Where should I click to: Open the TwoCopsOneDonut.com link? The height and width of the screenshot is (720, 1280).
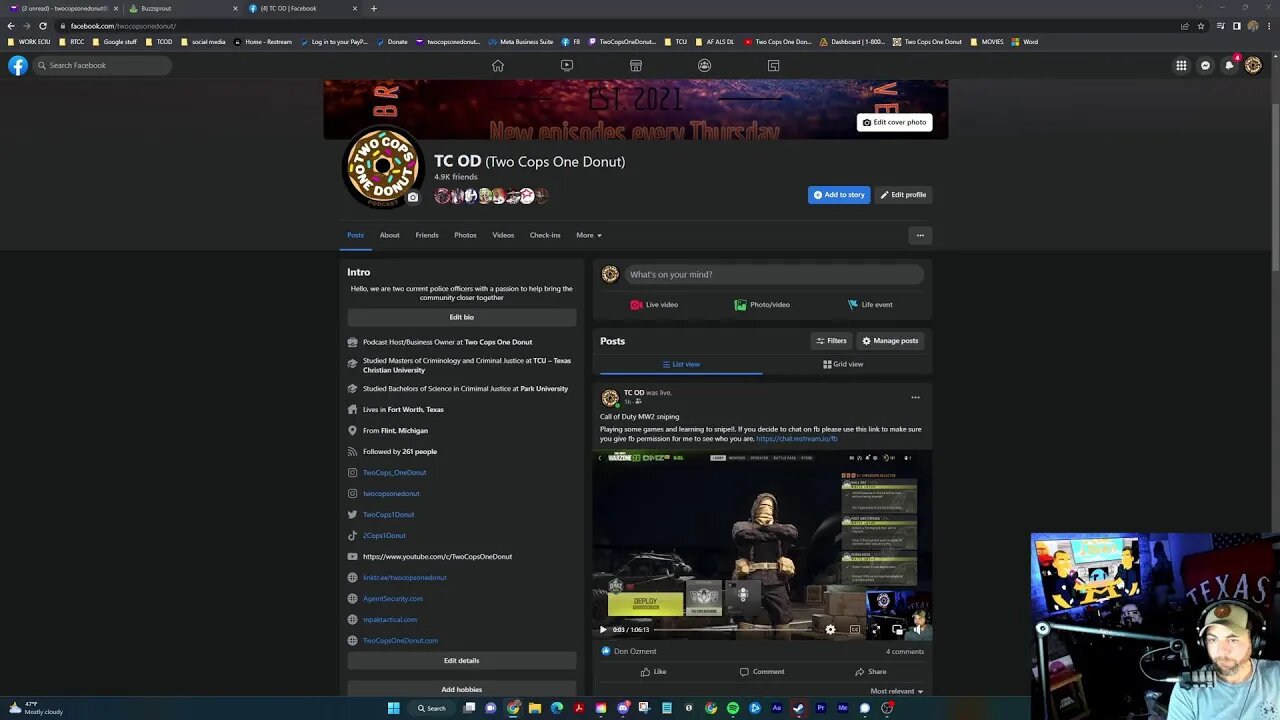(x=400, y=640)
